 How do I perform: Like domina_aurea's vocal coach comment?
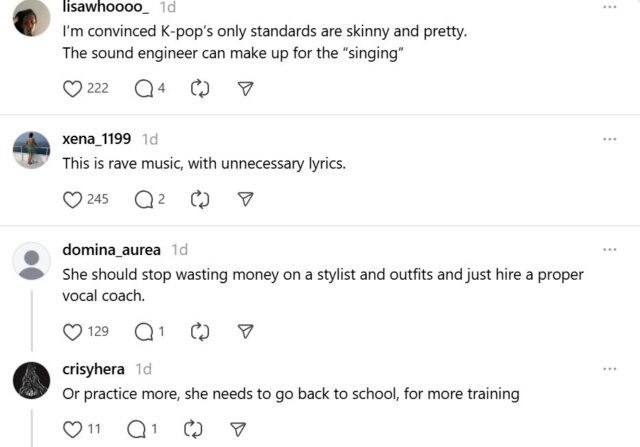tap(72, 331)
